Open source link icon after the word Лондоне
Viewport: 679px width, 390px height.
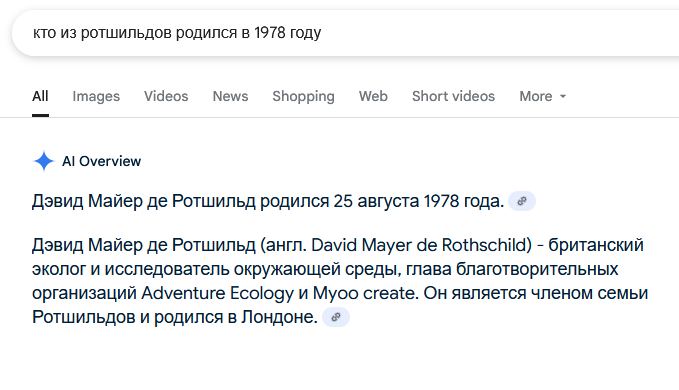coord(336,317)
